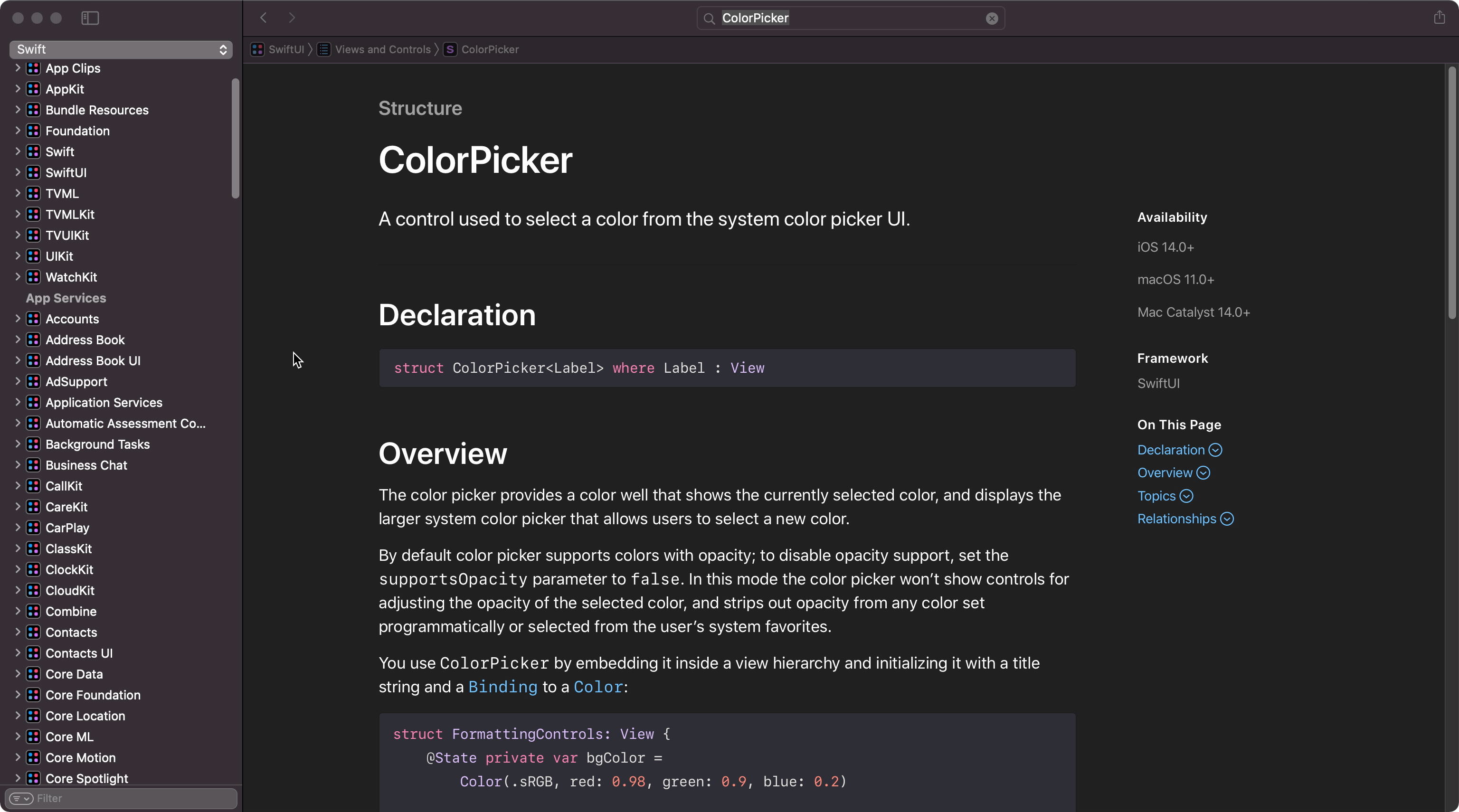Expand the Accounts framework node
Image resolution: width=1459 pixels, height=812 pixels.
(x=18, y=319)
